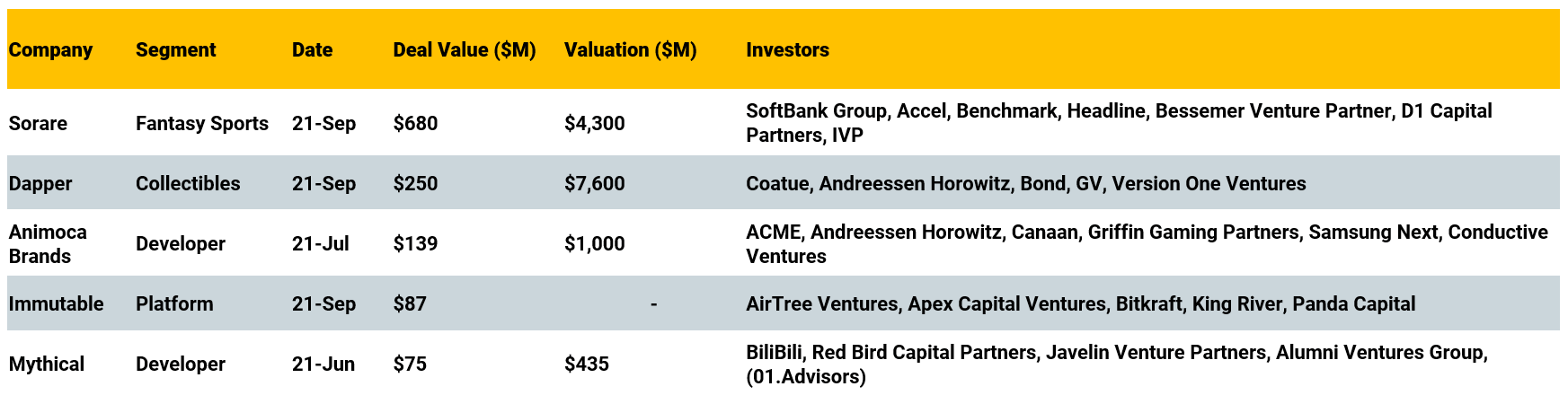Select the Dapper company cell
Screen dimensions: 1568x404
point(40,184)
